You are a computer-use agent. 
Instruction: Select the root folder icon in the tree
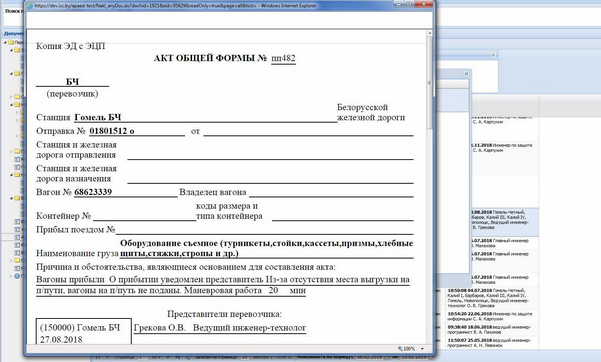11,42
